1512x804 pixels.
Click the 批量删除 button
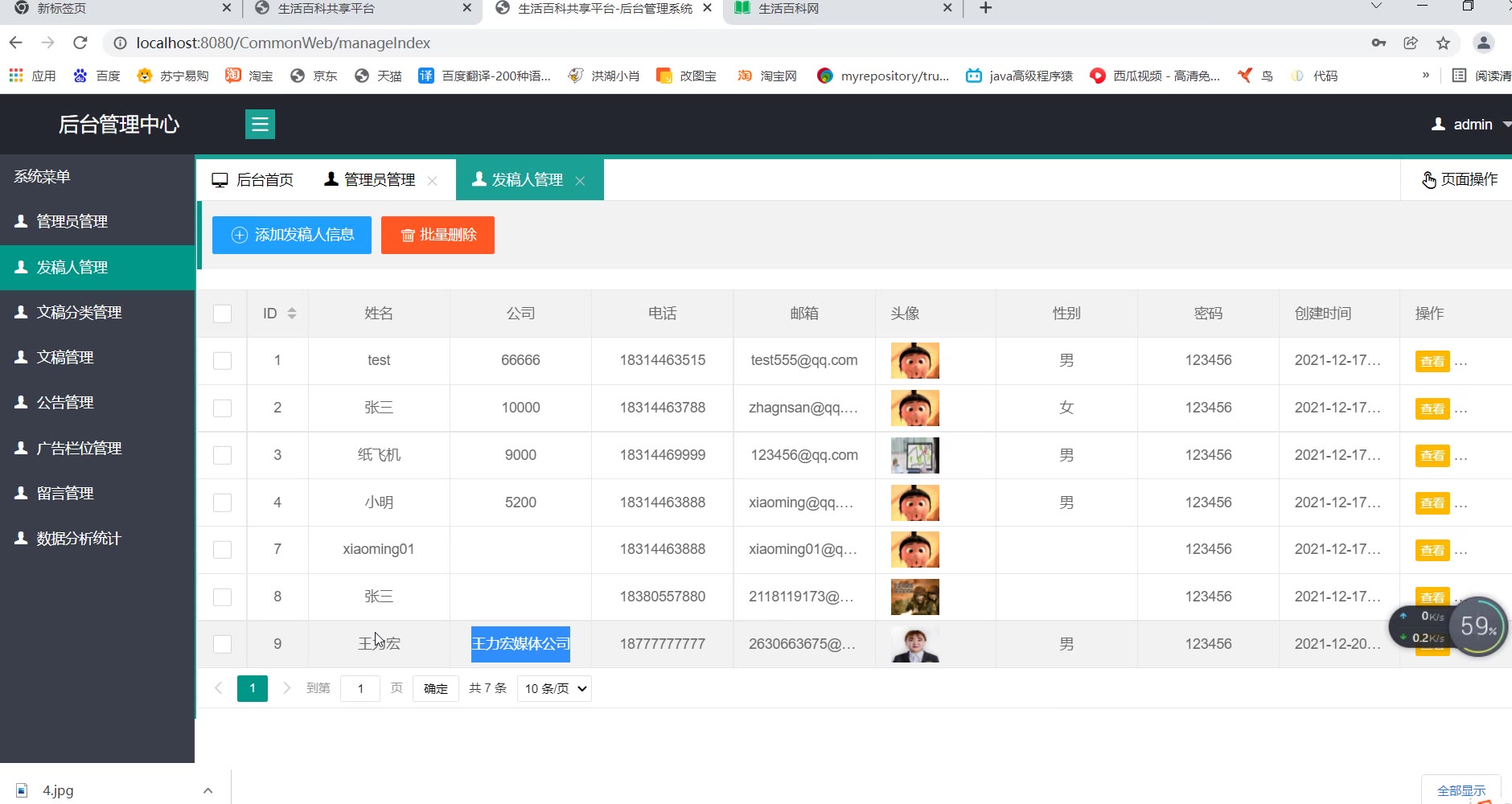[x=438, y=235]
